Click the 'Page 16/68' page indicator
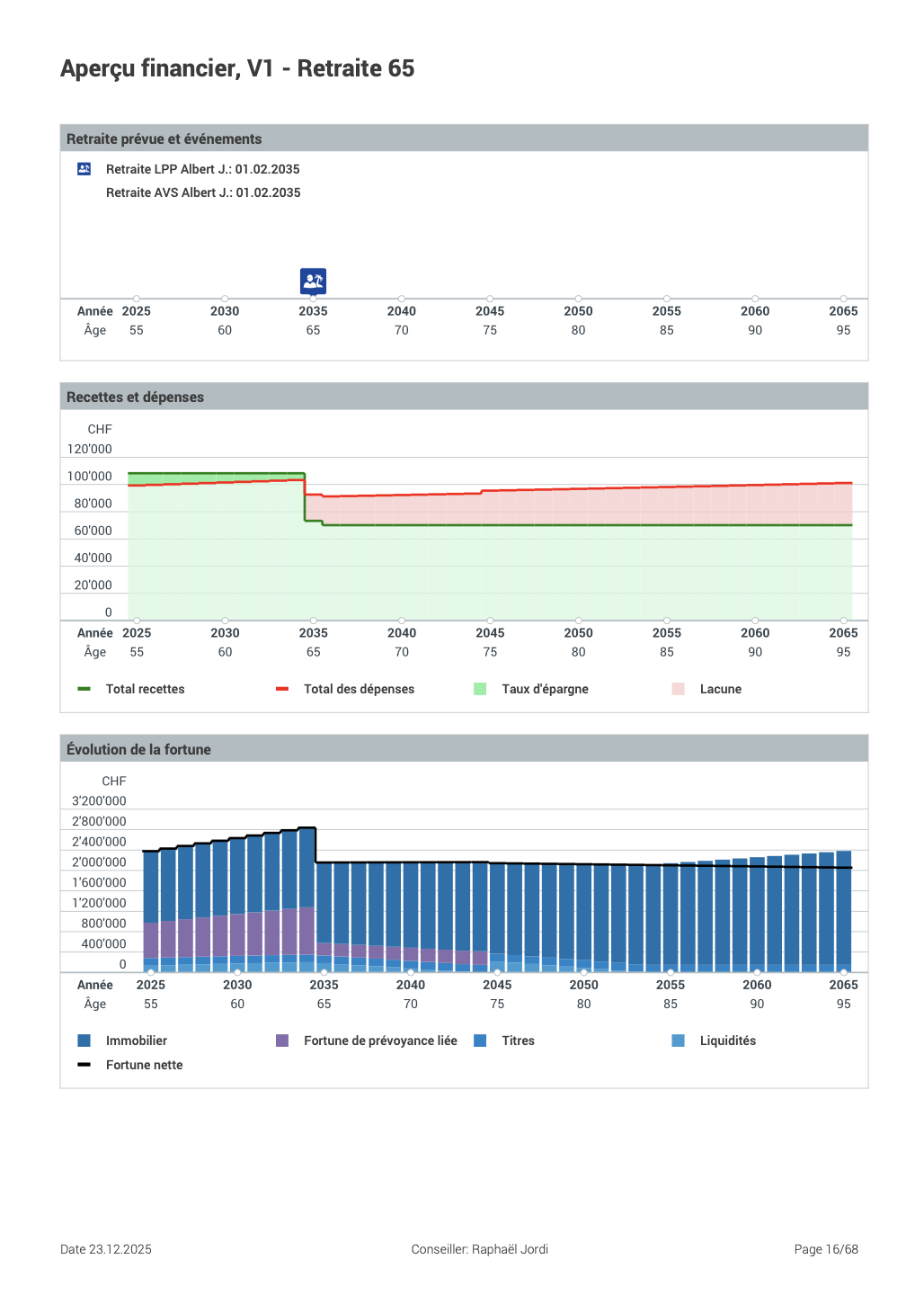The height and width of the screenshot is (1313, 924). point(825,1249)
